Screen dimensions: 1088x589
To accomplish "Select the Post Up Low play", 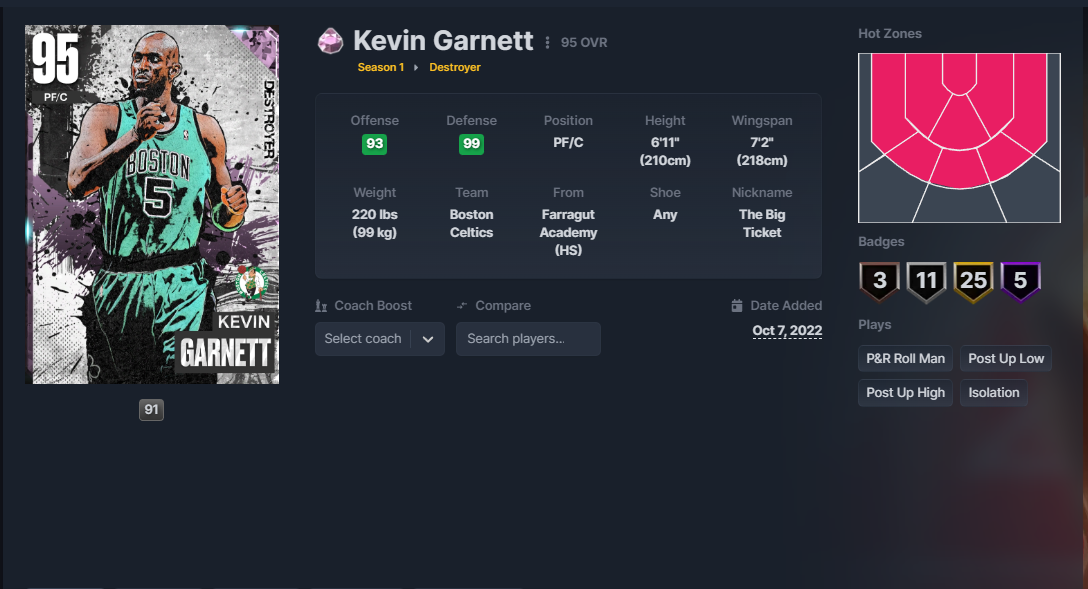I will tap(1006, 359).
